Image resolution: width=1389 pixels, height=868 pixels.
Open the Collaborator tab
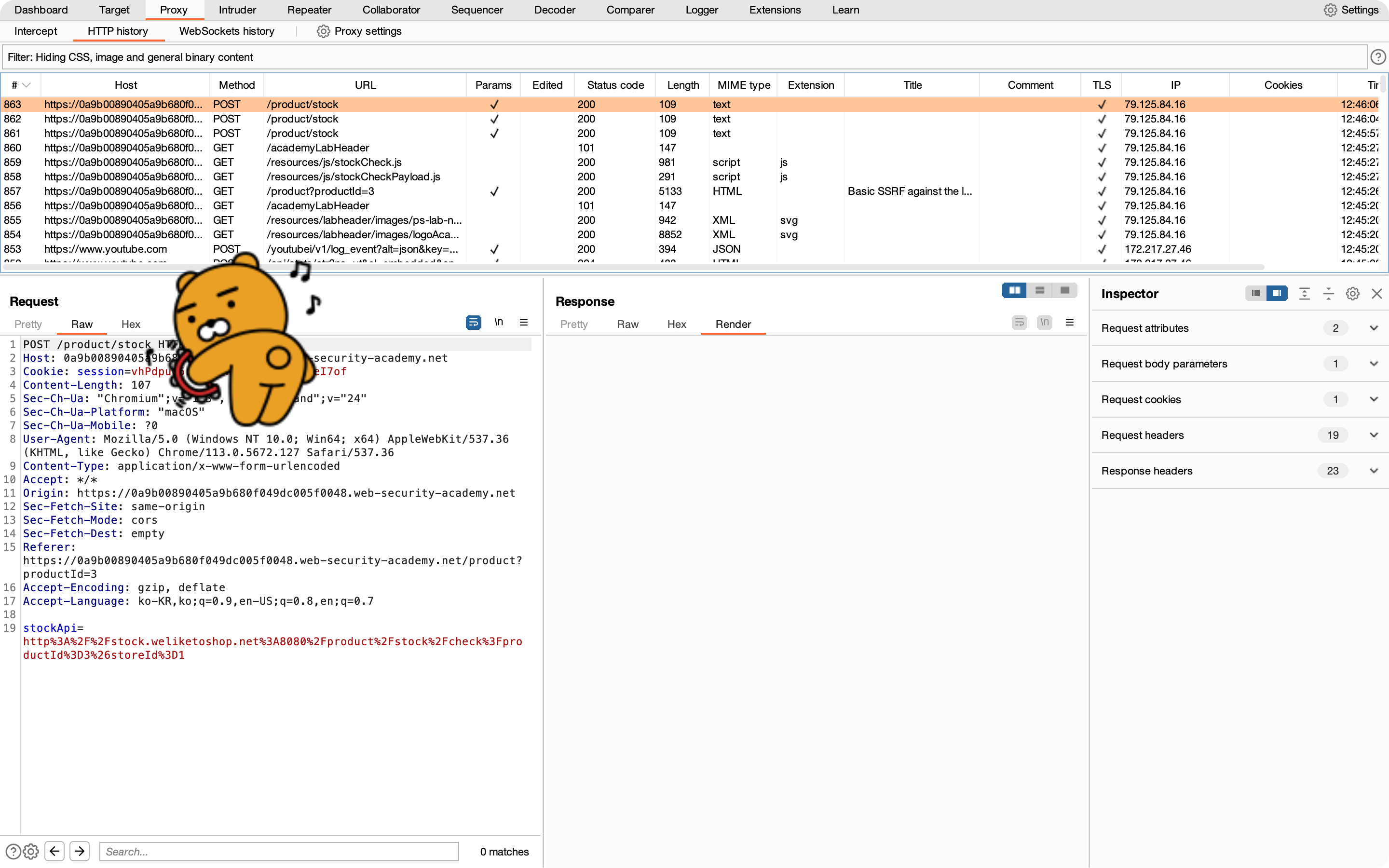[391, 10]
